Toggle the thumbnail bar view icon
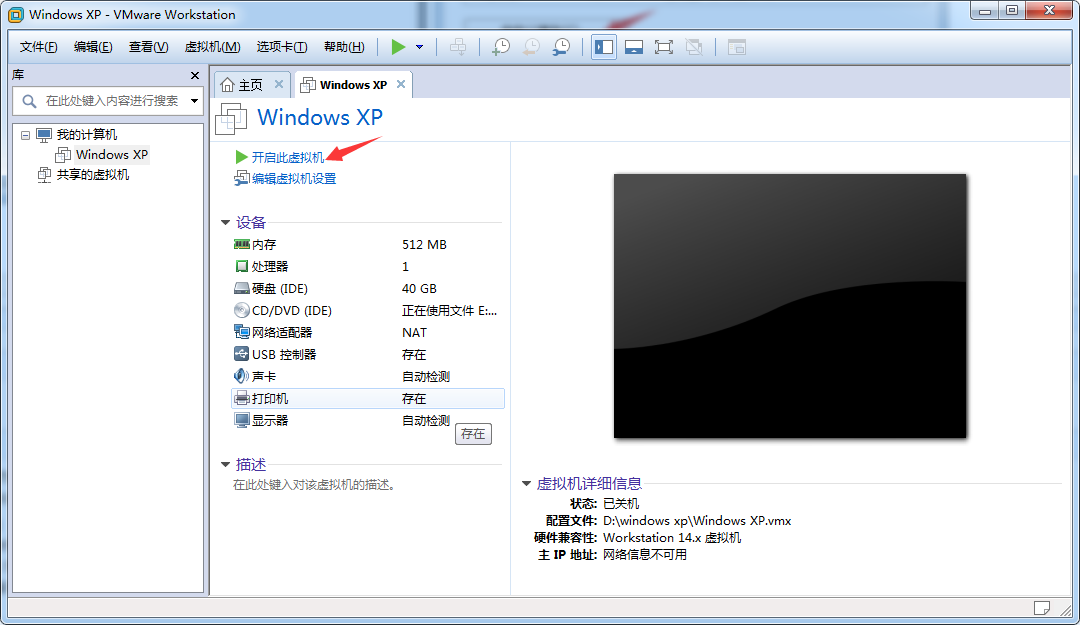This screenshot has width=1080, height=625. [634, 47]
